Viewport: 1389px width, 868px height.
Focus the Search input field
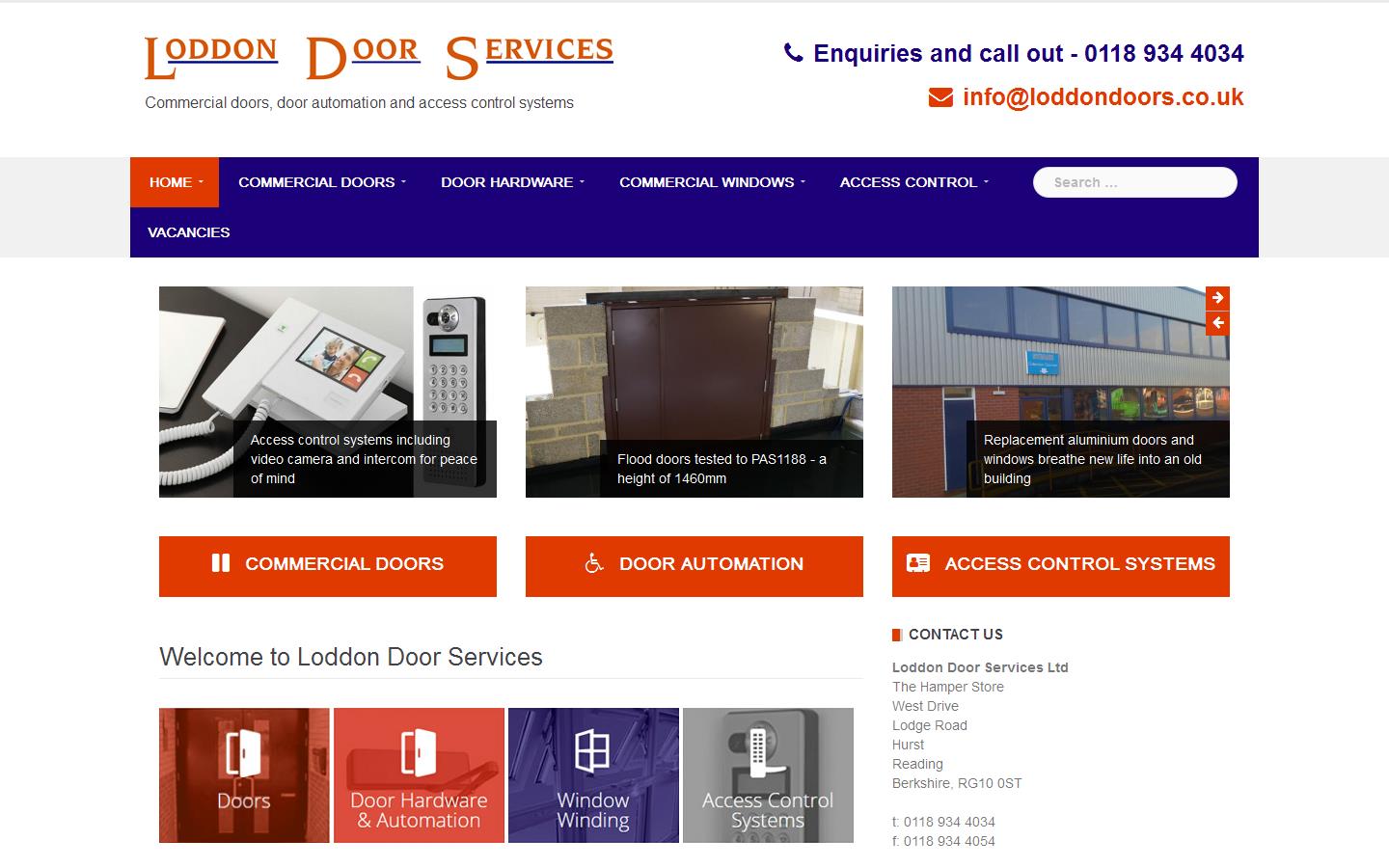coord(1135,182)
